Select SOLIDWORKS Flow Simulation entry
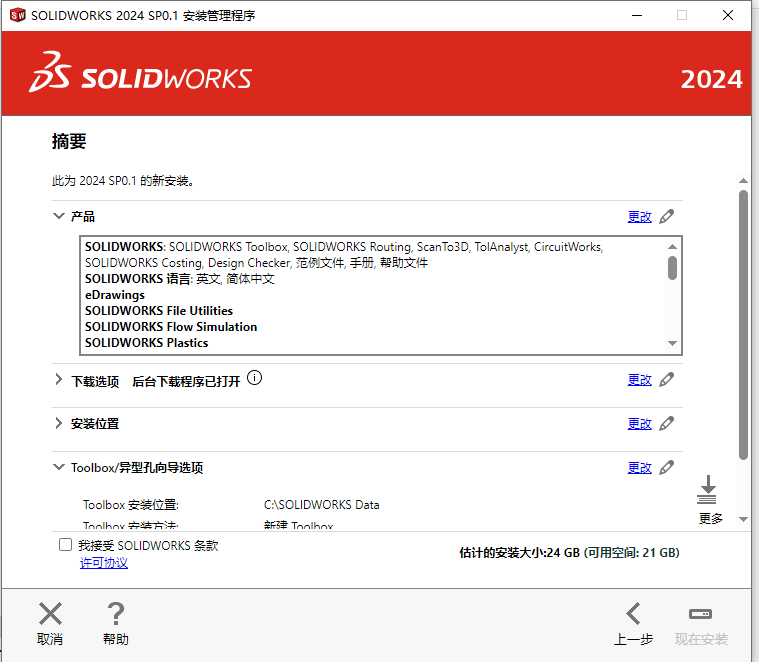759x662 pixels. point(171,327)
